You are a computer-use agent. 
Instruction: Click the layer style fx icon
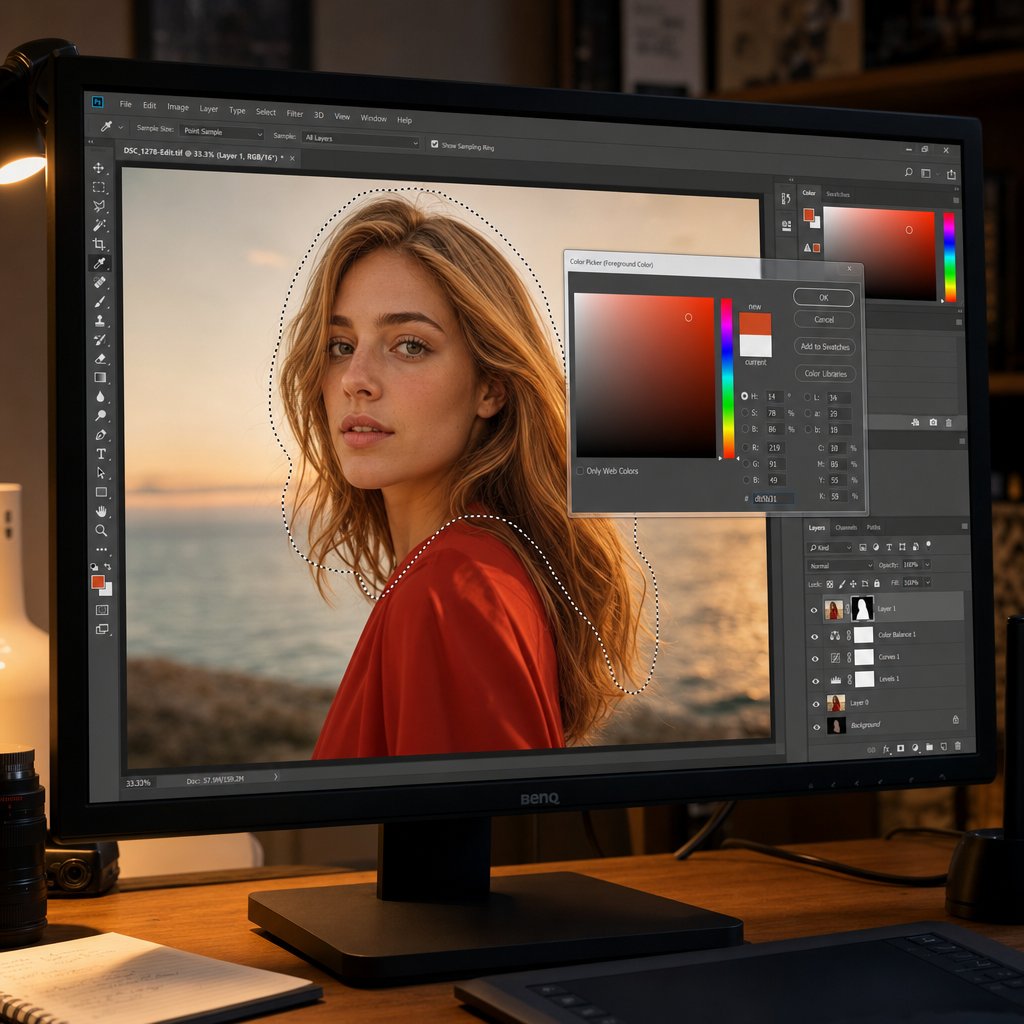click(x=886, y=749)
